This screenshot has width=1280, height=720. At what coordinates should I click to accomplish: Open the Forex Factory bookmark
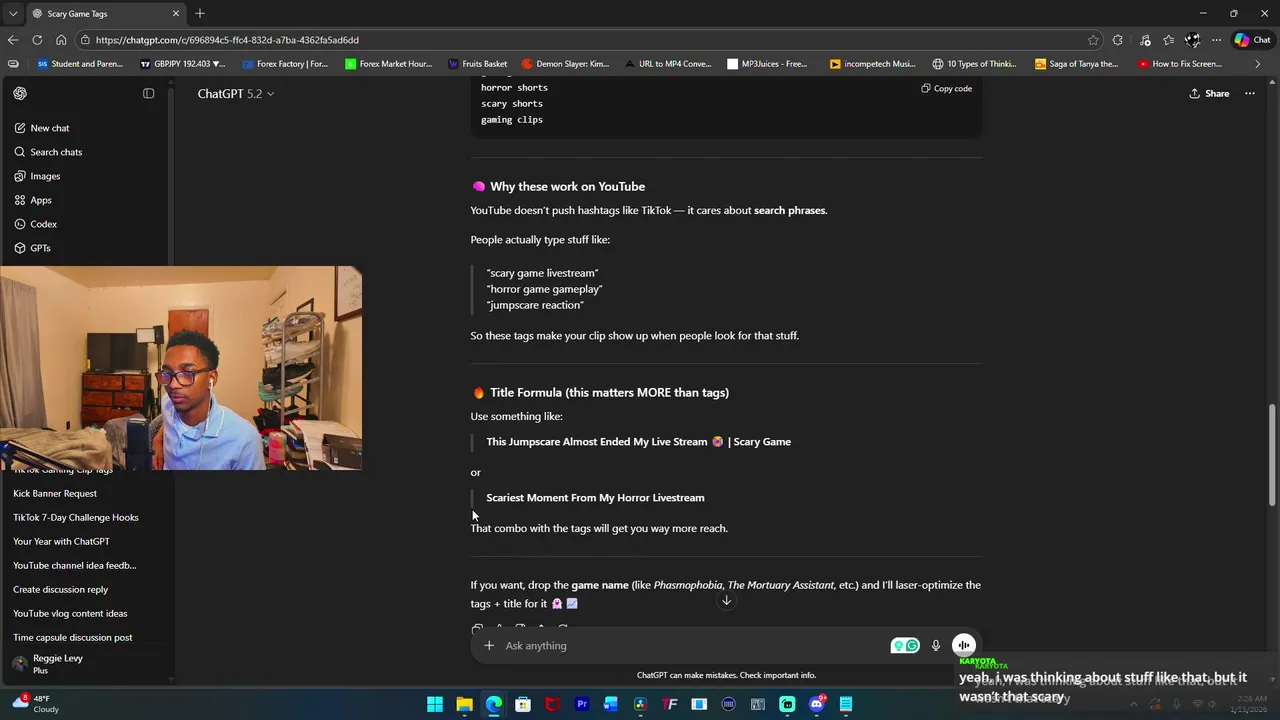coord(285,64)
